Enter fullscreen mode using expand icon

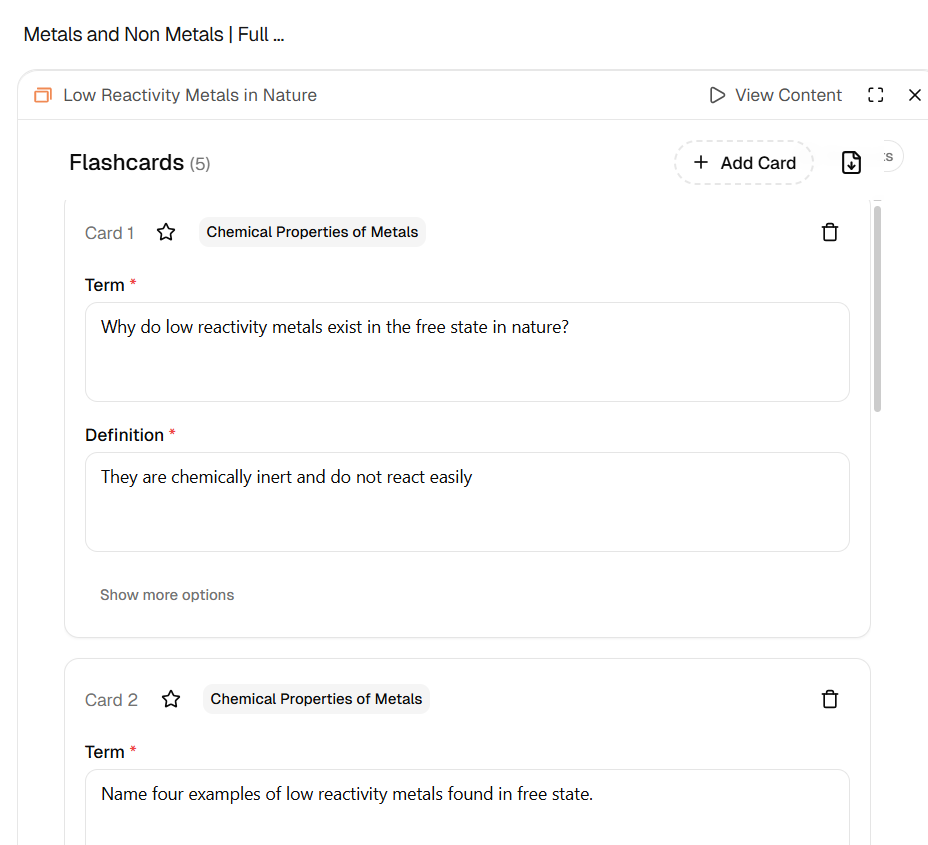pyautogui.click(x=875, y=95)
